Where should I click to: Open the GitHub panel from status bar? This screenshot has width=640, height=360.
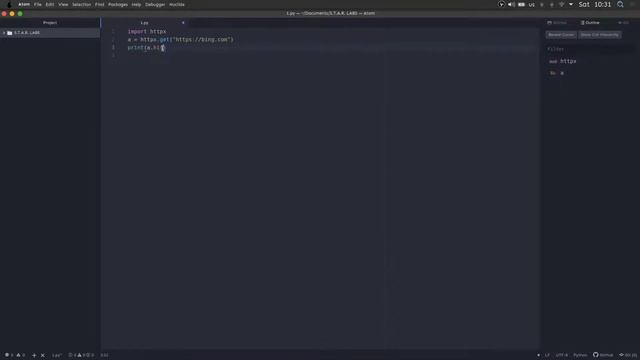pyautogui.click(x=603, y=355)
